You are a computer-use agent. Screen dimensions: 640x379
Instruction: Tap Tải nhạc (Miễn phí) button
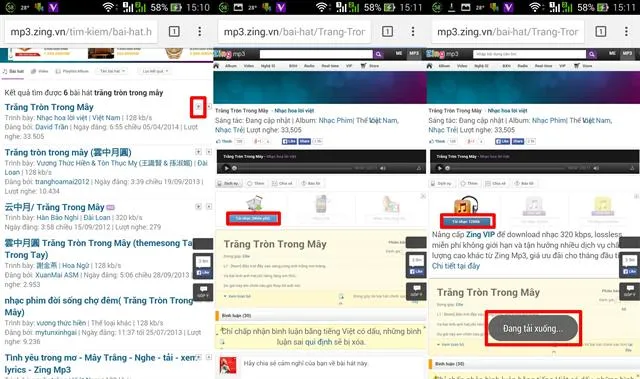click(x=253, y=219)
